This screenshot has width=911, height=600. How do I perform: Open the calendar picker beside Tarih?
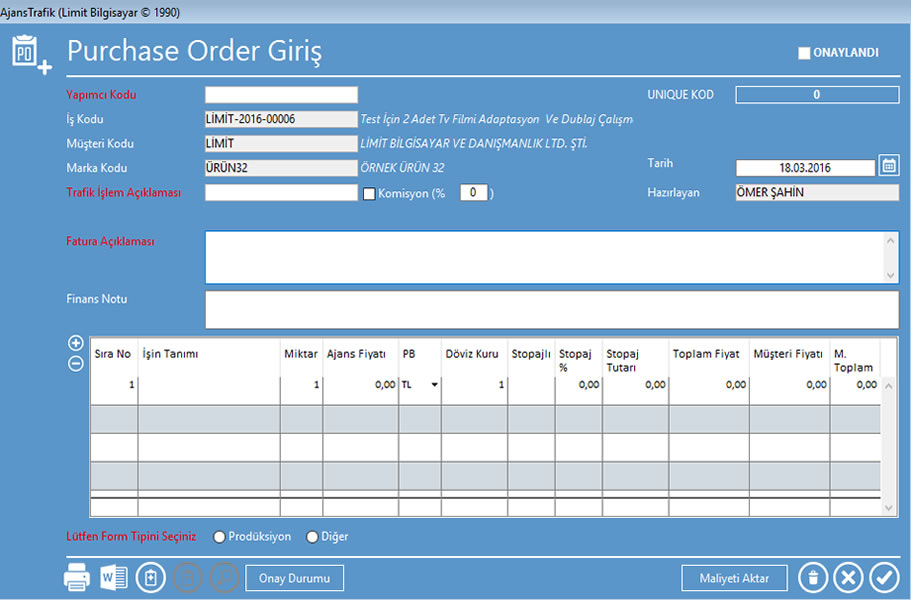tap(889, 166)
